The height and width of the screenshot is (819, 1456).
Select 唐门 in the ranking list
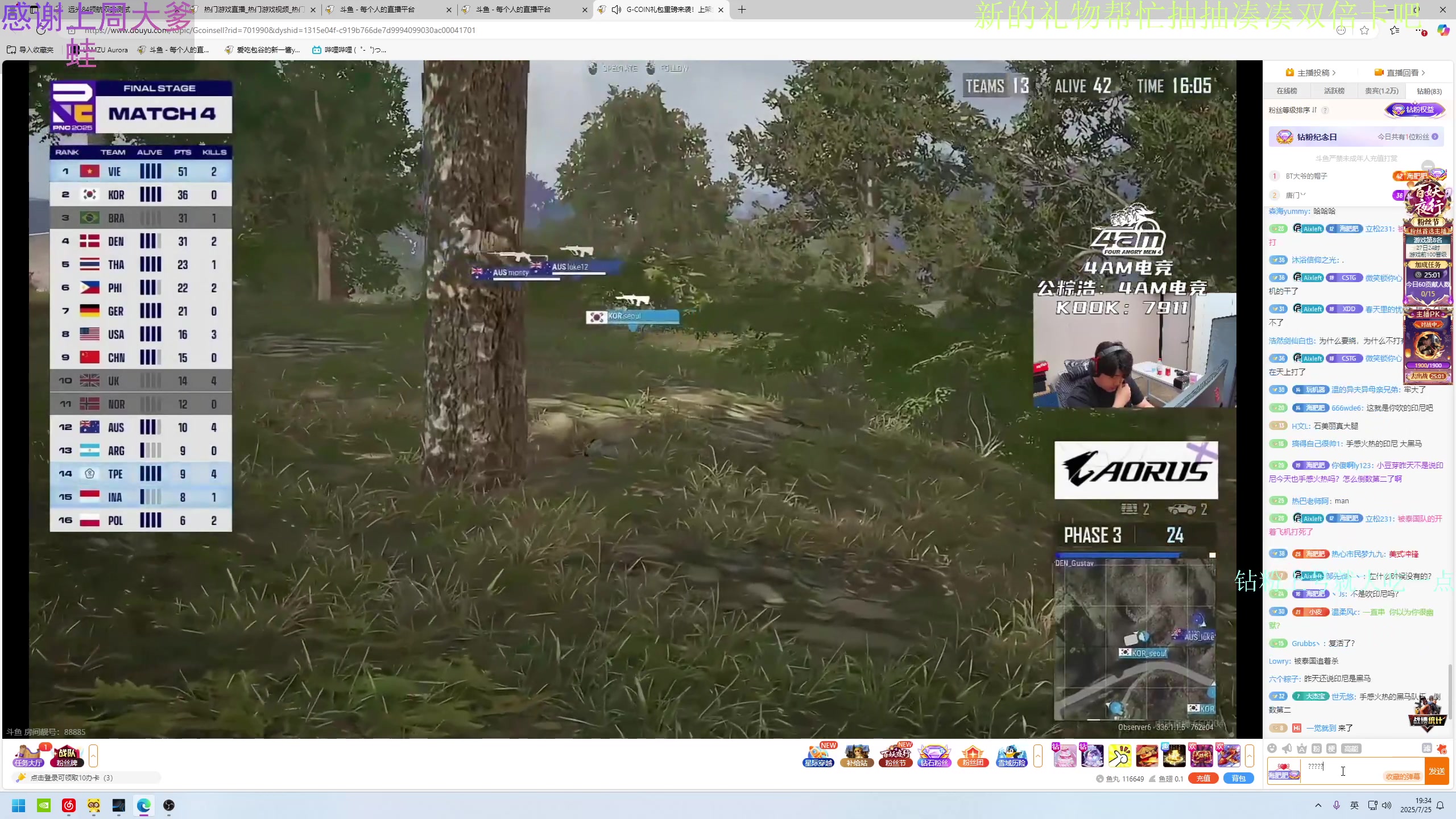click(x=1295, y=195)
